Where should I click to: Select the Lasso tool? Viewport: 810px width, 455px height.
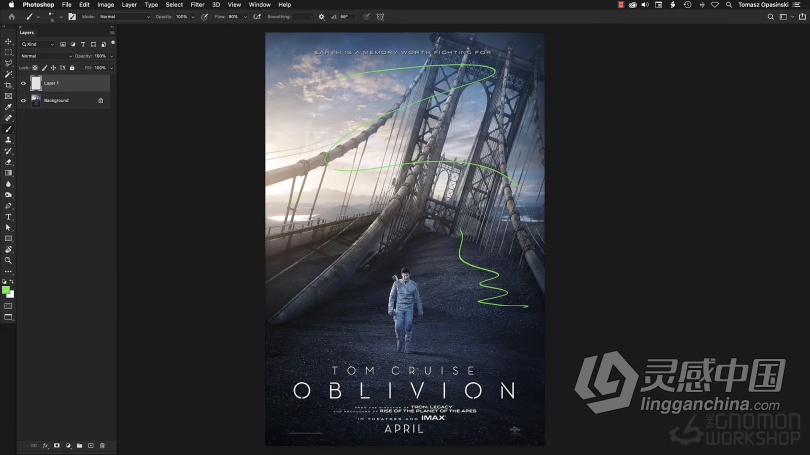point(8,63)
